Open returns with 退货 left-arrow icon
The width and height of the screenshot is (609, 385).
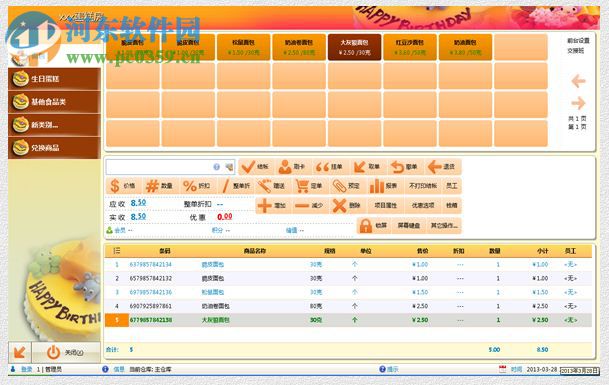[434, 167]
